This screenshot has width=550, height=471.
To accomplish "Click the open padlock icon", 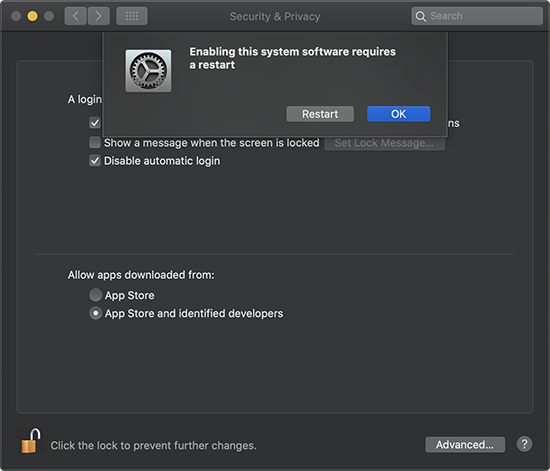I will [x=31, y=440].
